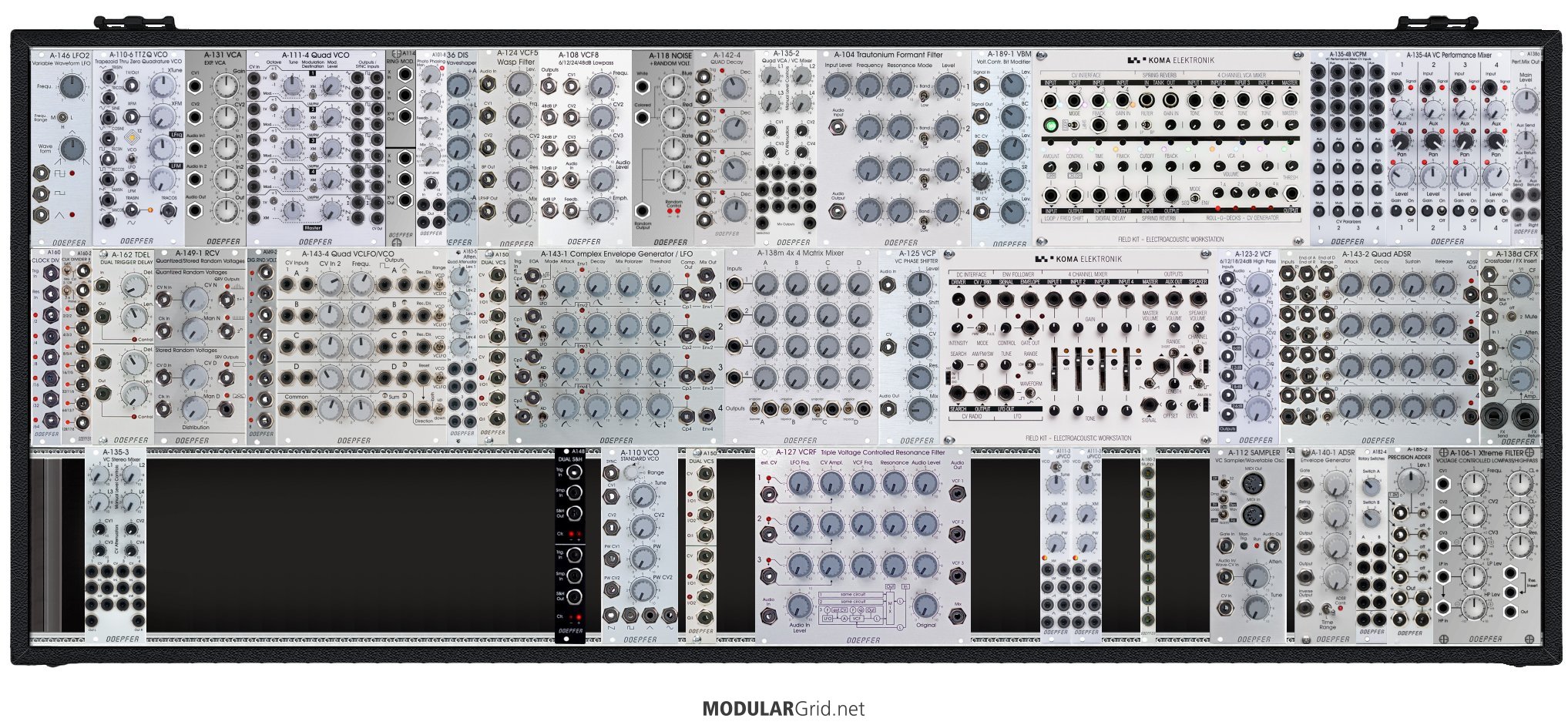Image resolution: width=1568 pixels, height=725 pixels.
Task: Adjust the Out knob on A-131 VCA
Action: [226, 210]
